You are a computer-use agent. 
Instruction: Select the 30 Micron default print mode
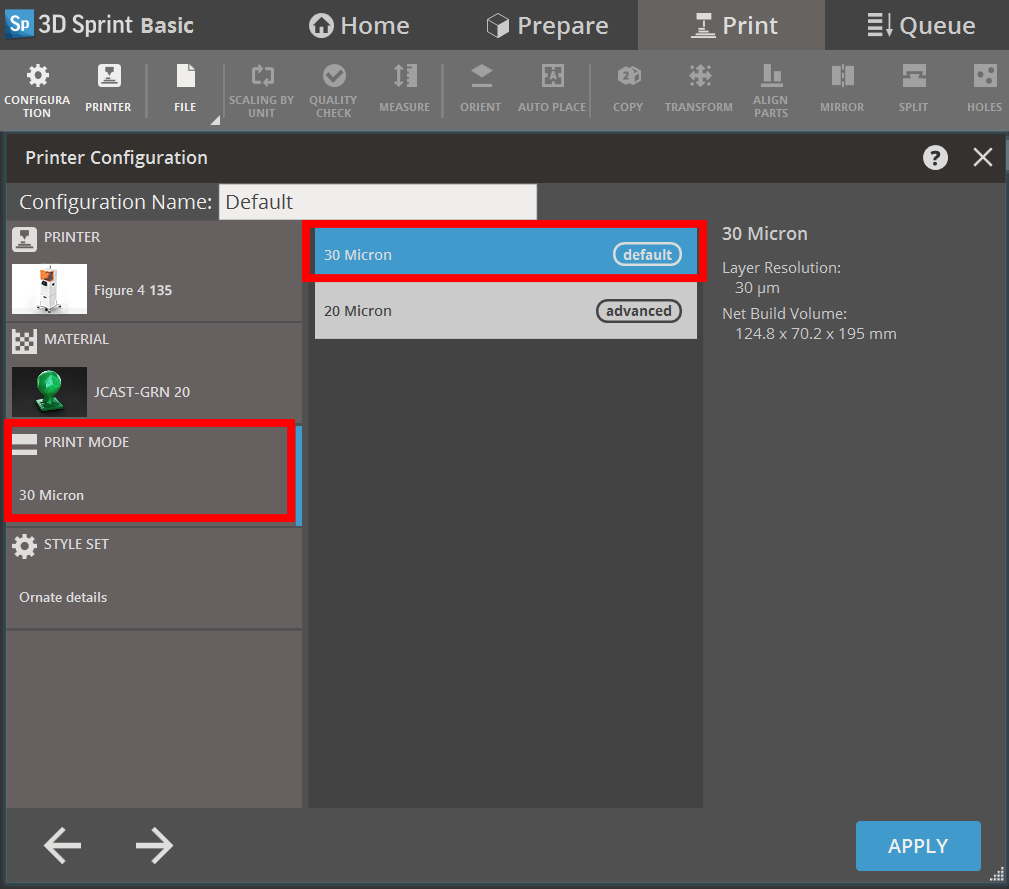pos(505,254)
